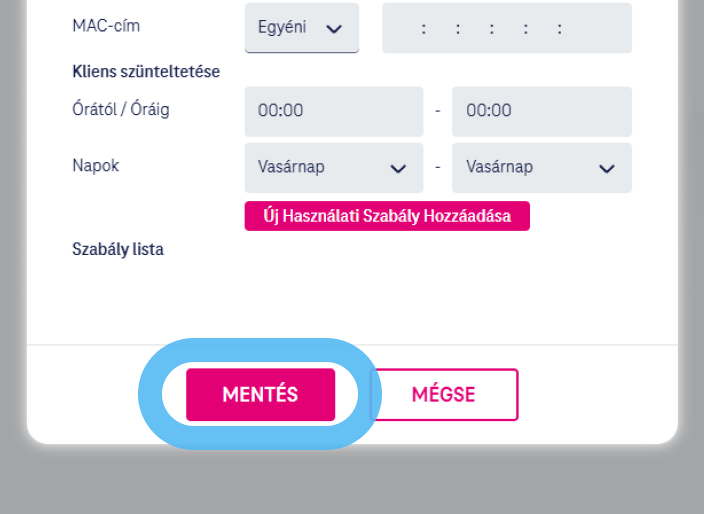
Task: Click the end day dropdown chevron icon
Action: click(x=606, y=169)
